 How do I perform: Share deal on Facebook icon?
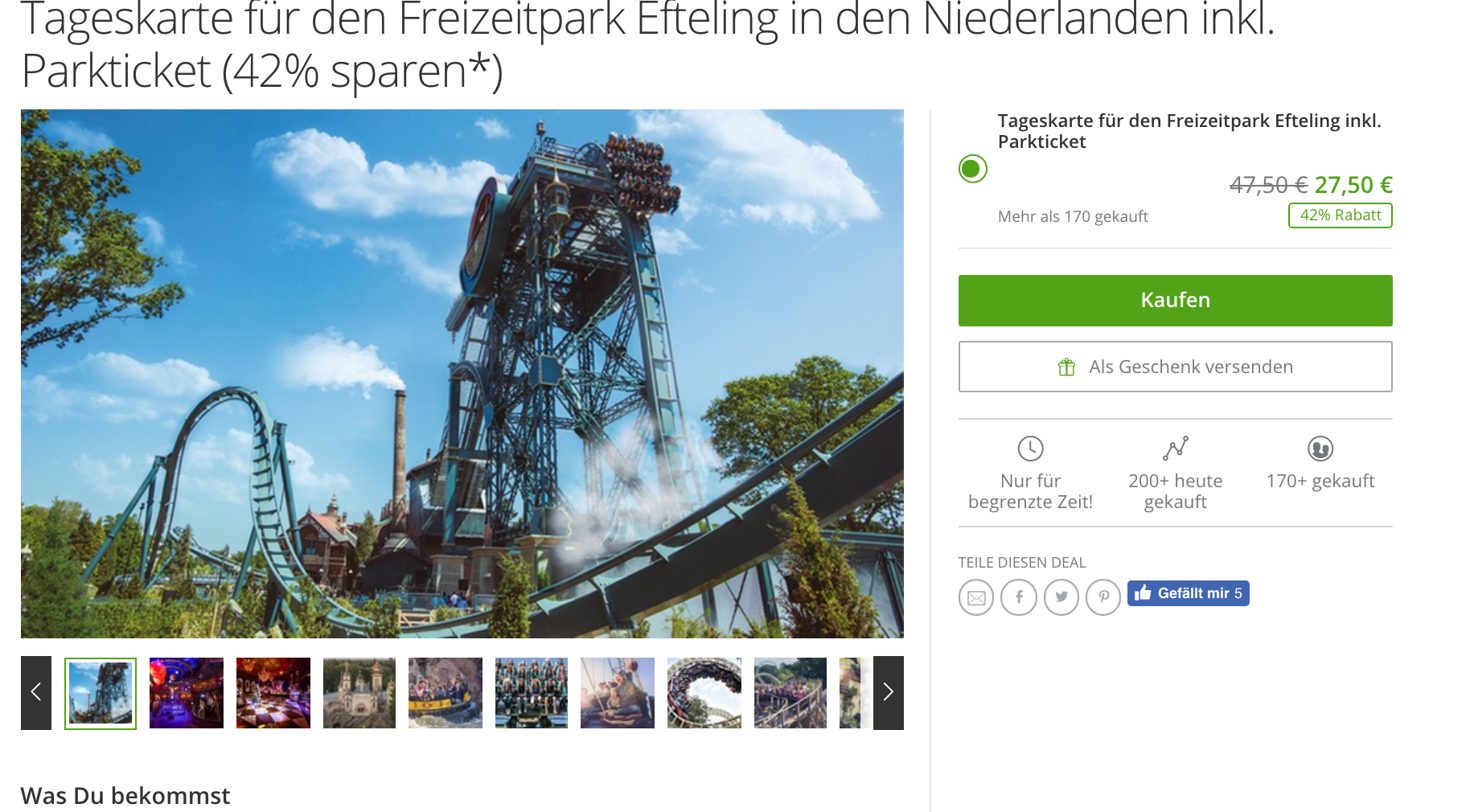point(1019,597)
